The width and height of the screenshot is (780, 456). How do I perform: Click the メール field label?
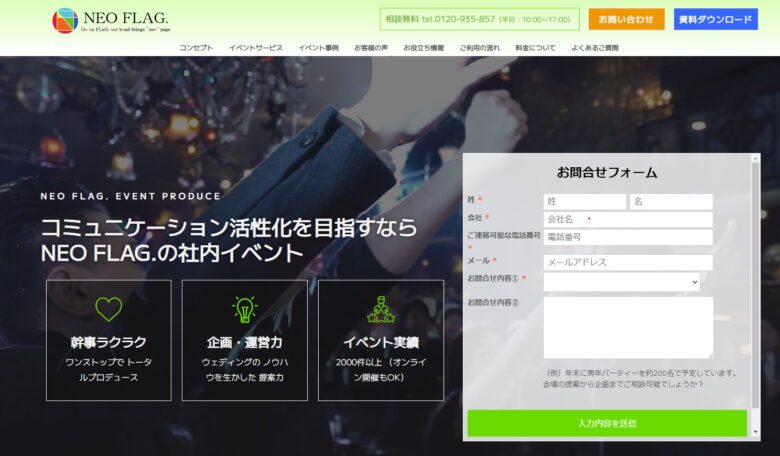pos(479,260)
